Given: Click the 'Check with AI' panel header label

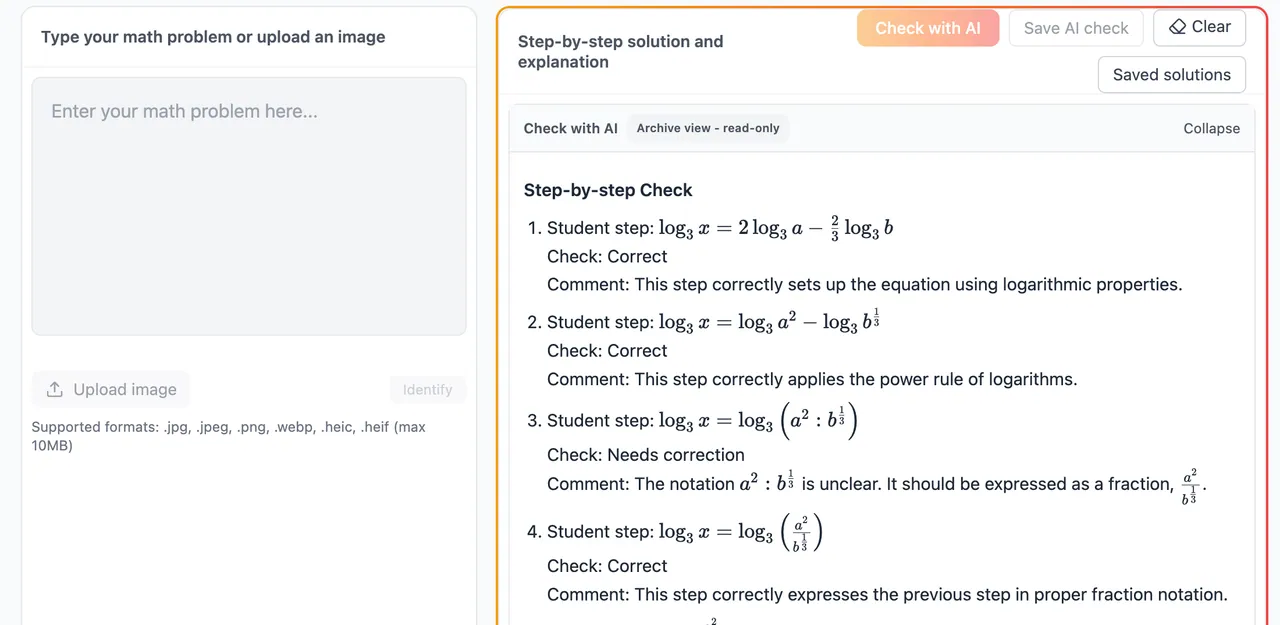Looking at the screenshot, I should click(x=570, y=129).
